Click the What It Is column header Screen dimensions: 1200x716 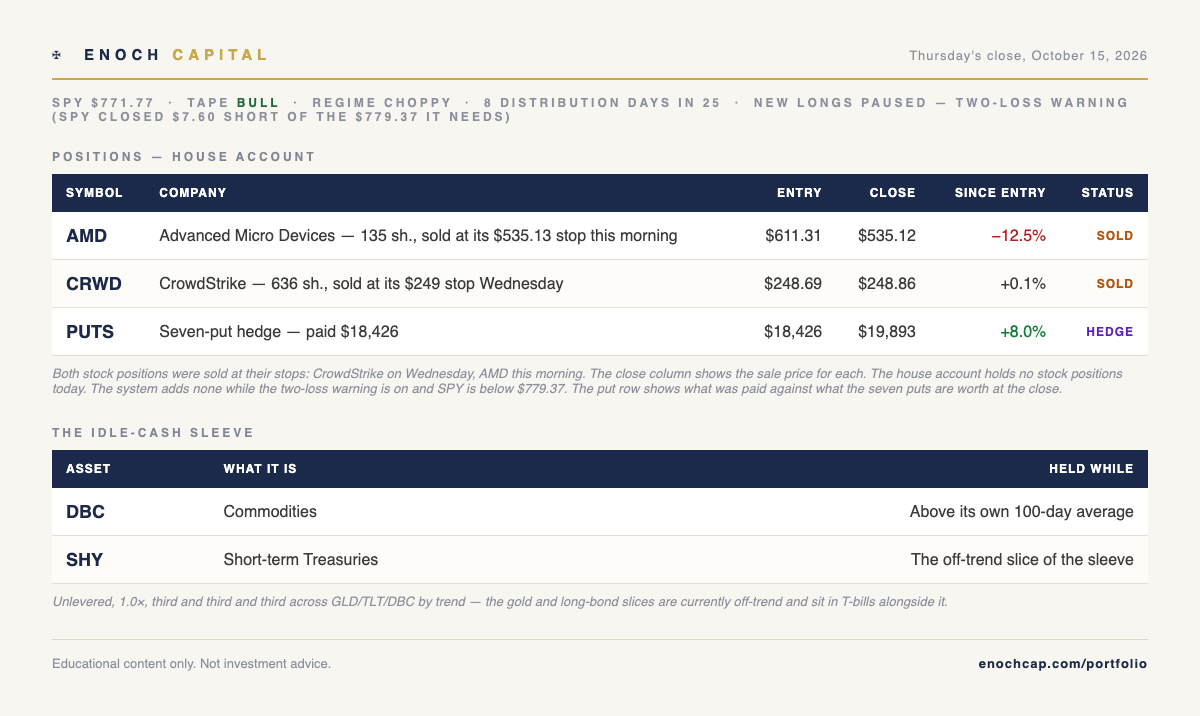point(260,469)
